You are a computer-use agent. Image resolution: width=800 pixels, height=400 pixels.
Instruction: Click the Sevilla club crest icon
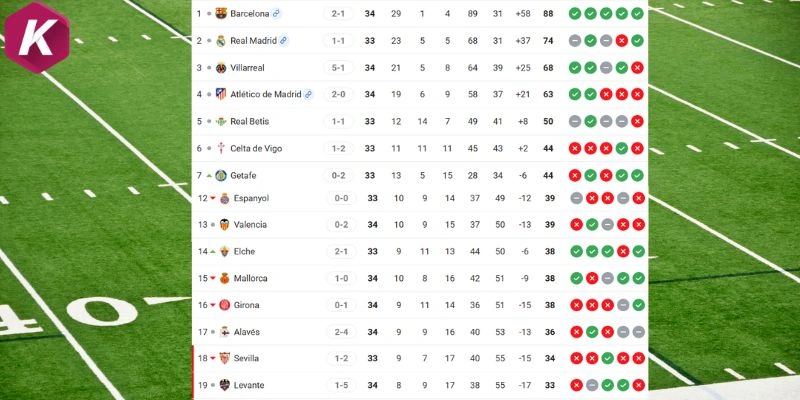(224, 358)
